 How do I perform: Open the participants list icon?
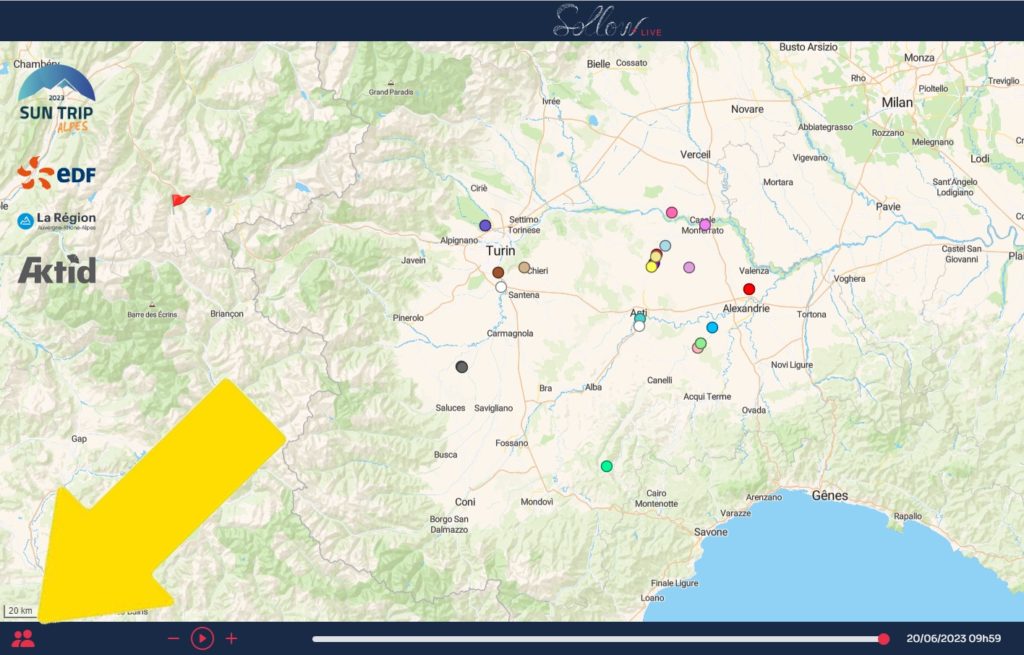point(23,638)
